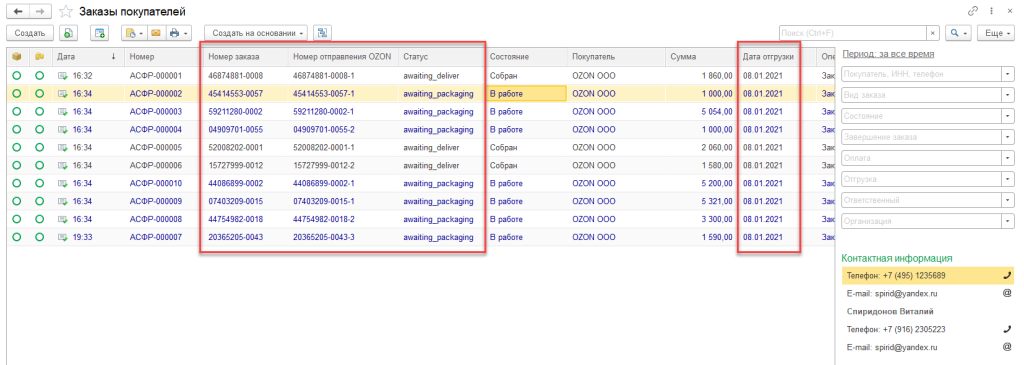The height and width of the screenshot is (365, 1024).
Task: Open the printer dropdown
Action: pos(178,33)
